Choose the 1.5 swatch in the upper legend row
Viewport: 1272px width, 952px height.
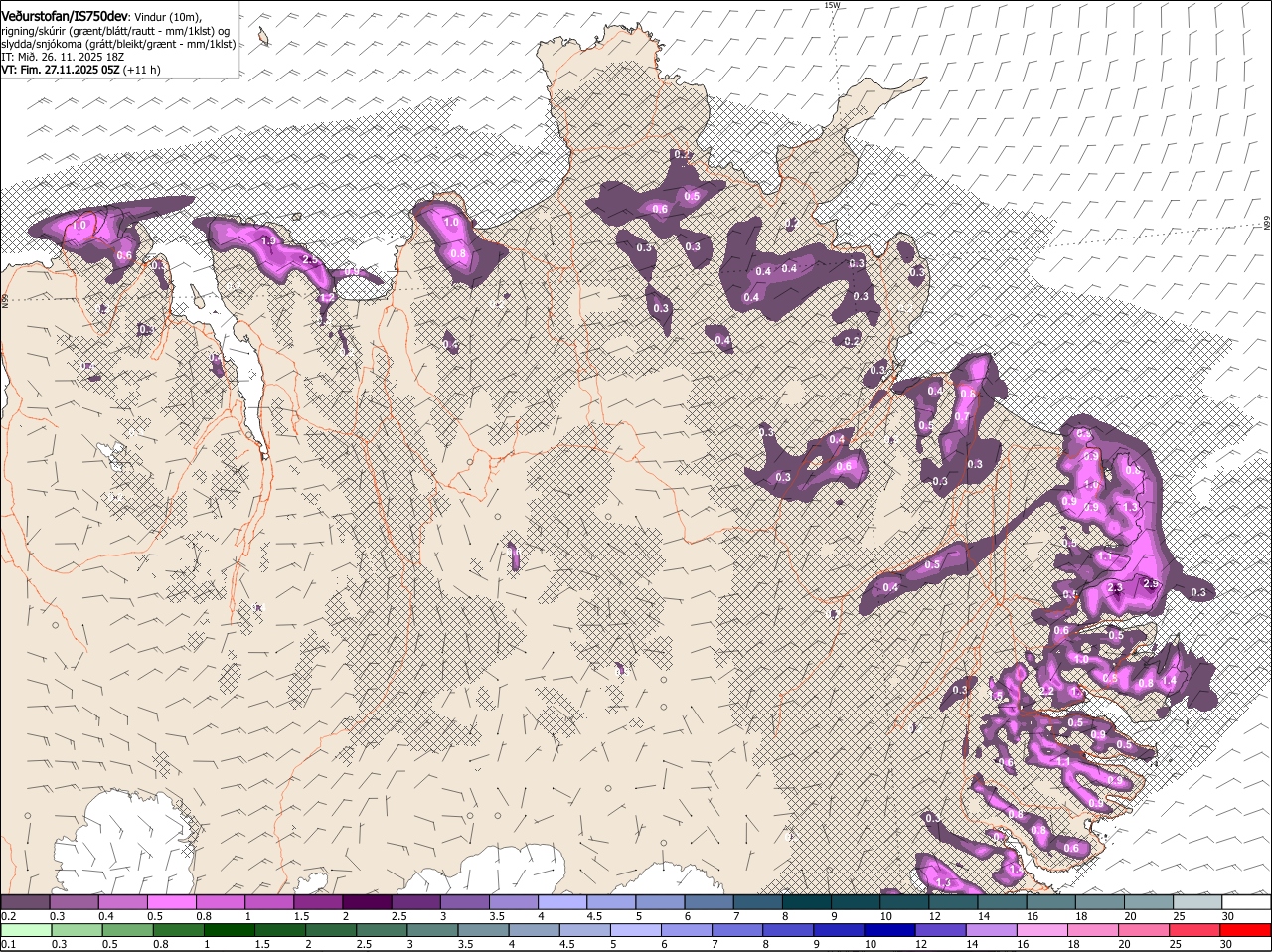(x=317, y=902)
